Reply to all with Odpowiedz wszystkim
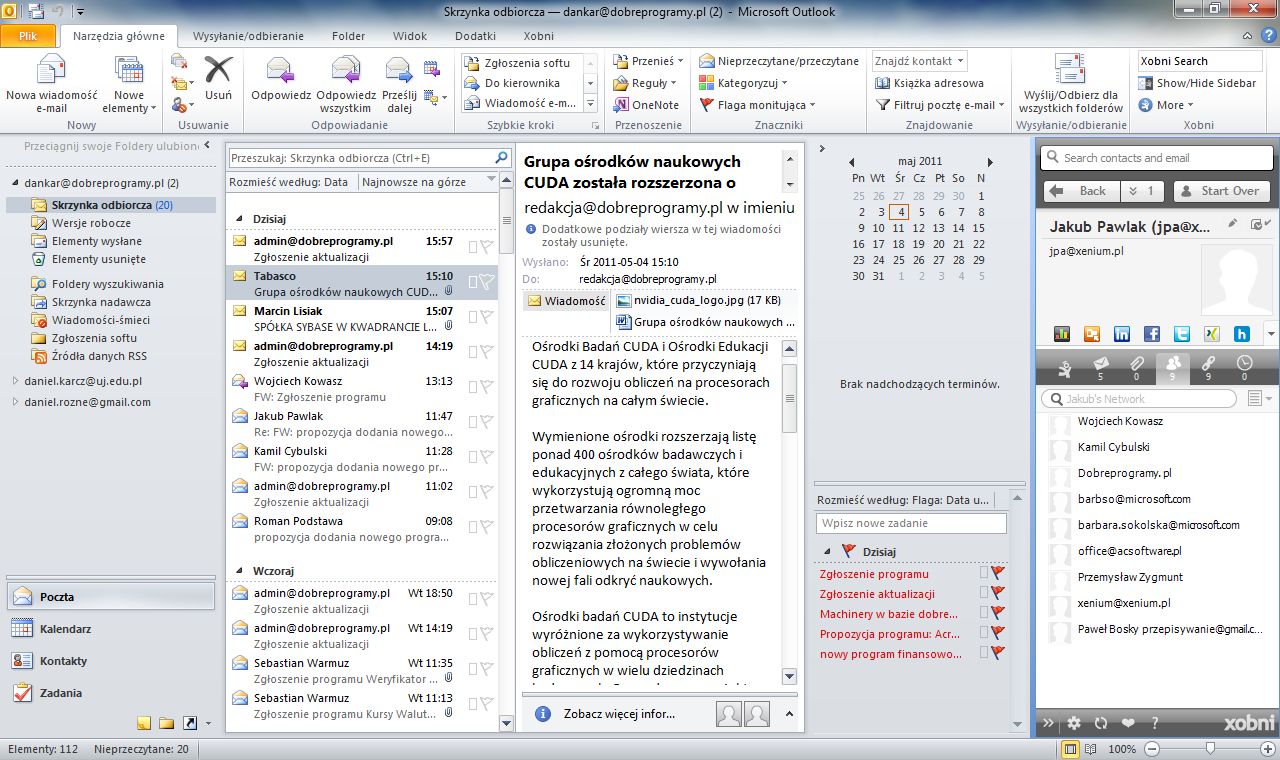 (346, 84)
